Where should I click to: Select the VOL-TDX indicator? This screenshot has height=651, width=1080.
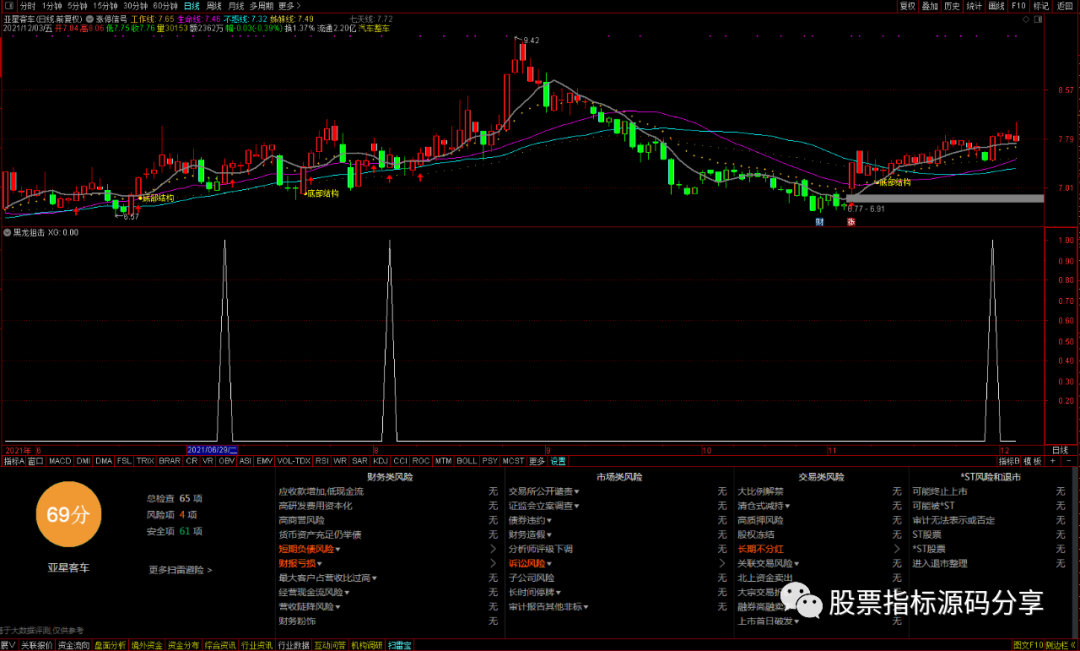[293, 461]
